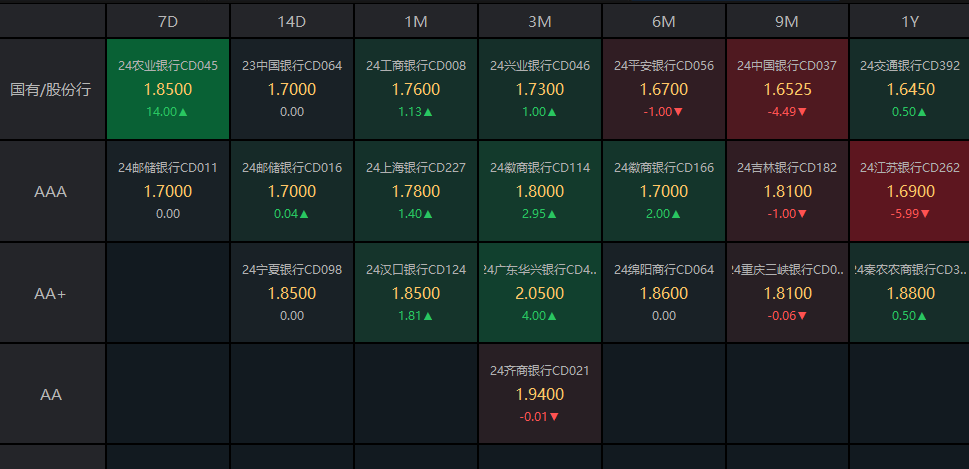Click the 24中国银行CD037 quote cell
The image size is (969, 469).
click(x=787, y=89)
